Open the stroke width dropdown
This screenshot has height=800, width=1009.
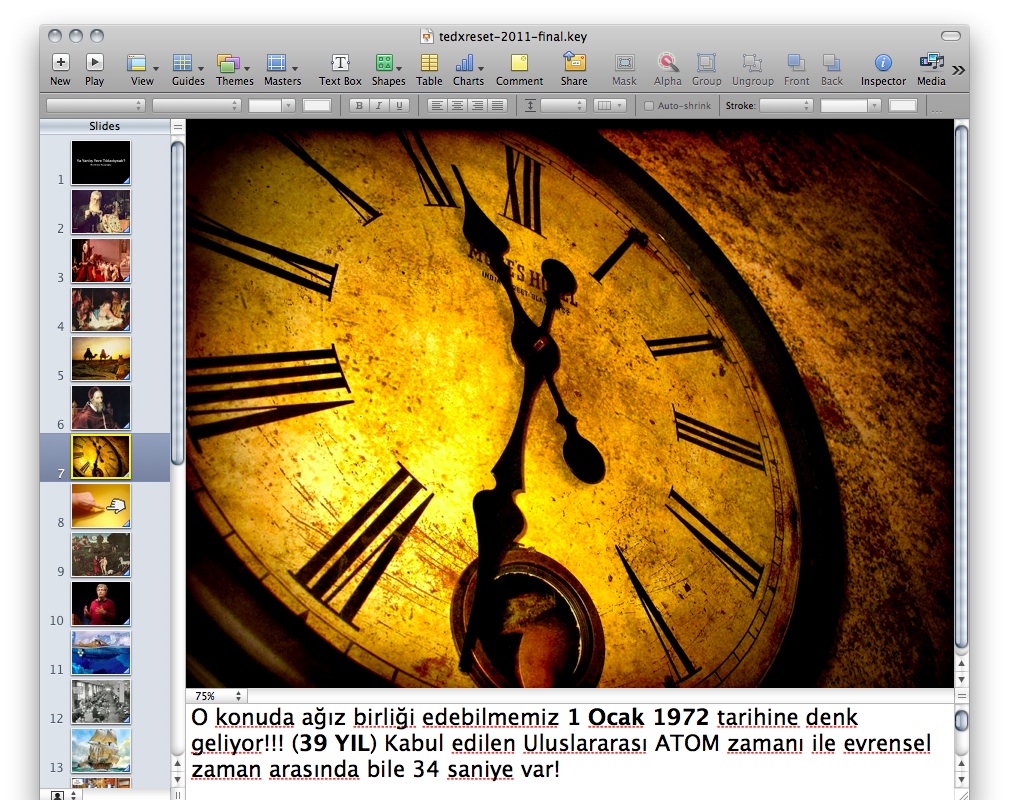(850, 106)
